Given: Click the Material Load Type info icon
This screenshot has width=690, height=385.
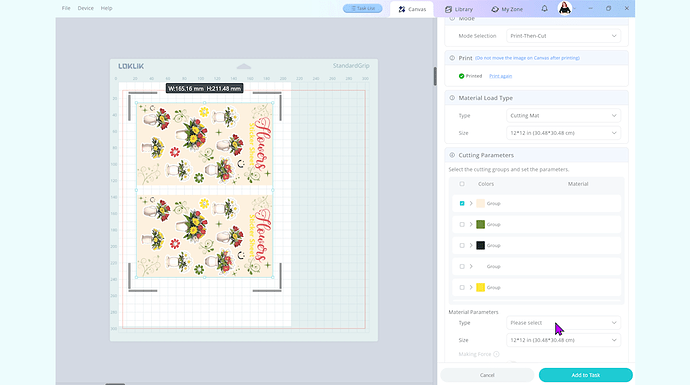Looking at the screenshot, I should (452, 98).
